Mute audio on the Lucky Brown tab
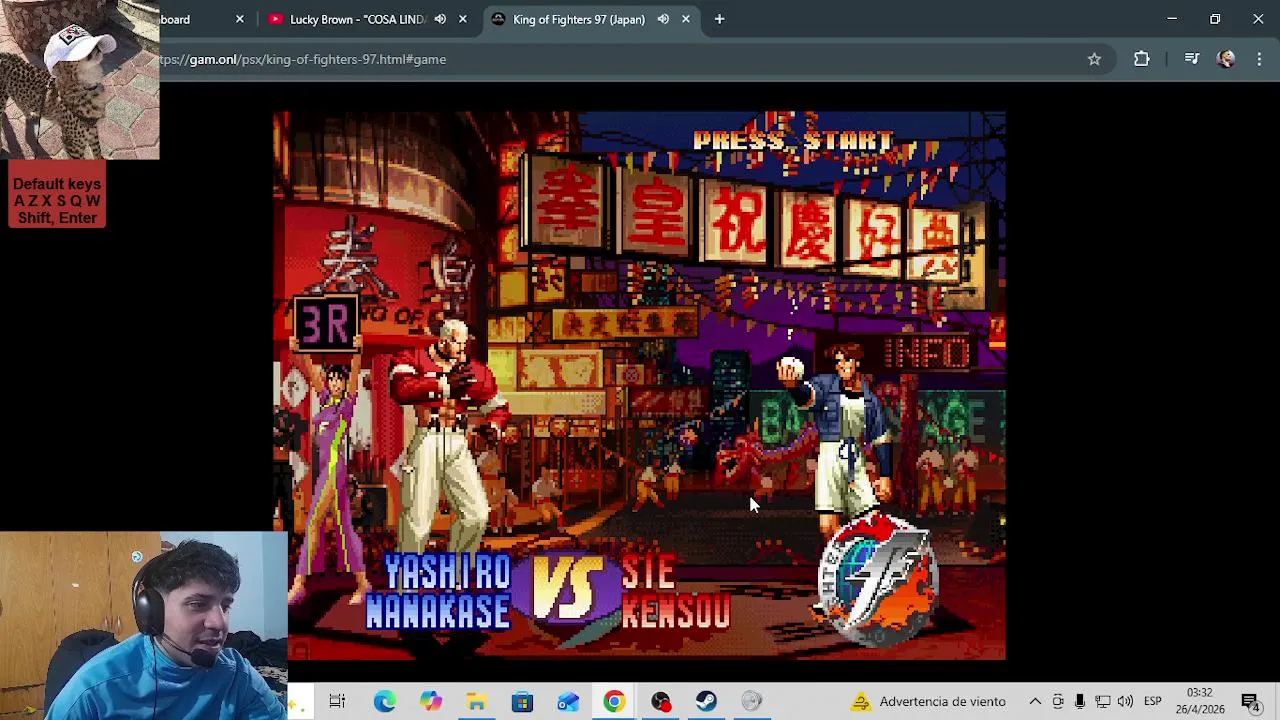 pyautogui.click(x=440, y=19)
